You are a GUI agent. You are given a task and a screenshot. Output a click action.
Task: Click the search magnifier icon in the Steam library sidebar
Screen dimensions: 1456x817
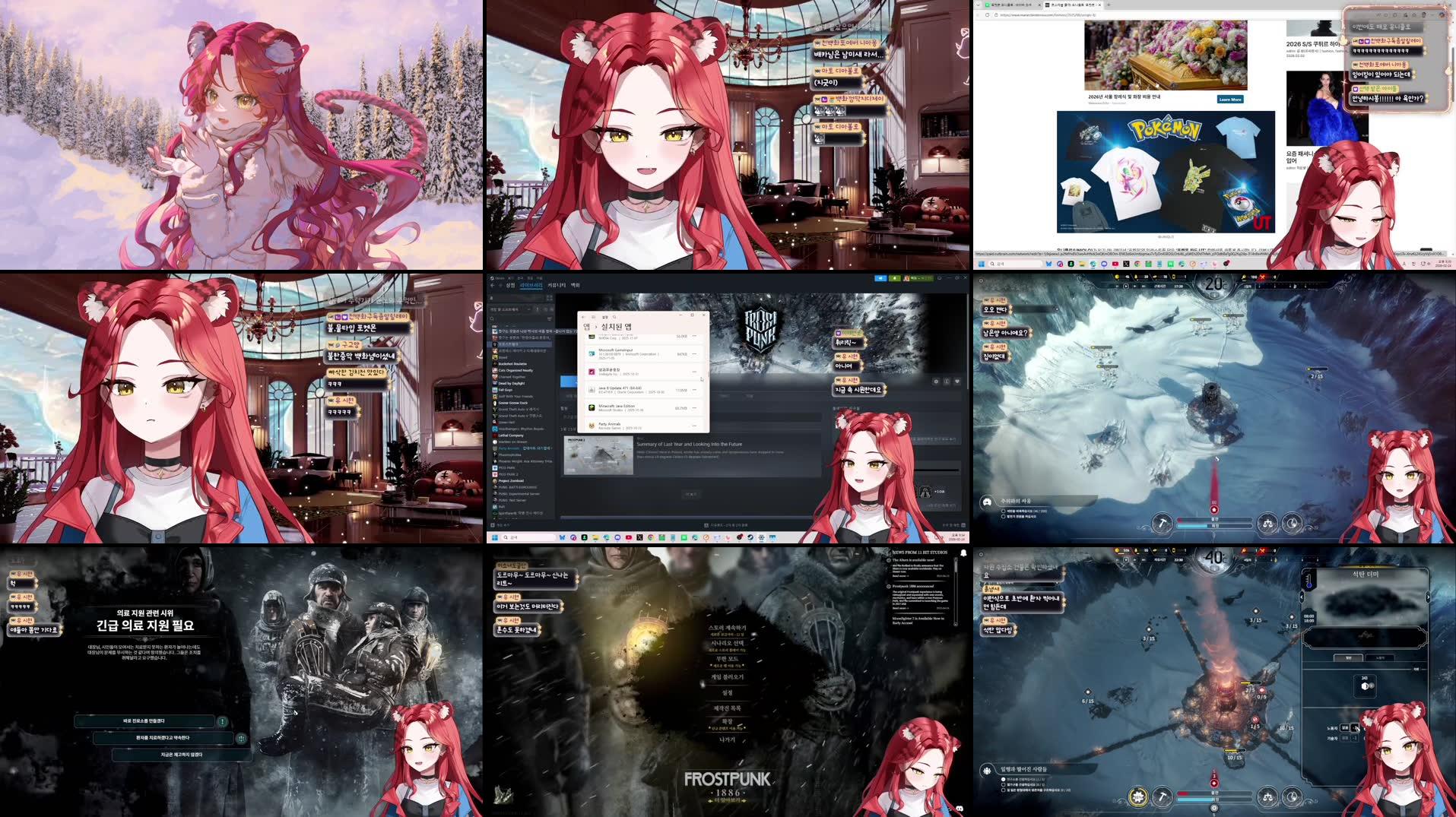click(491, 318)
